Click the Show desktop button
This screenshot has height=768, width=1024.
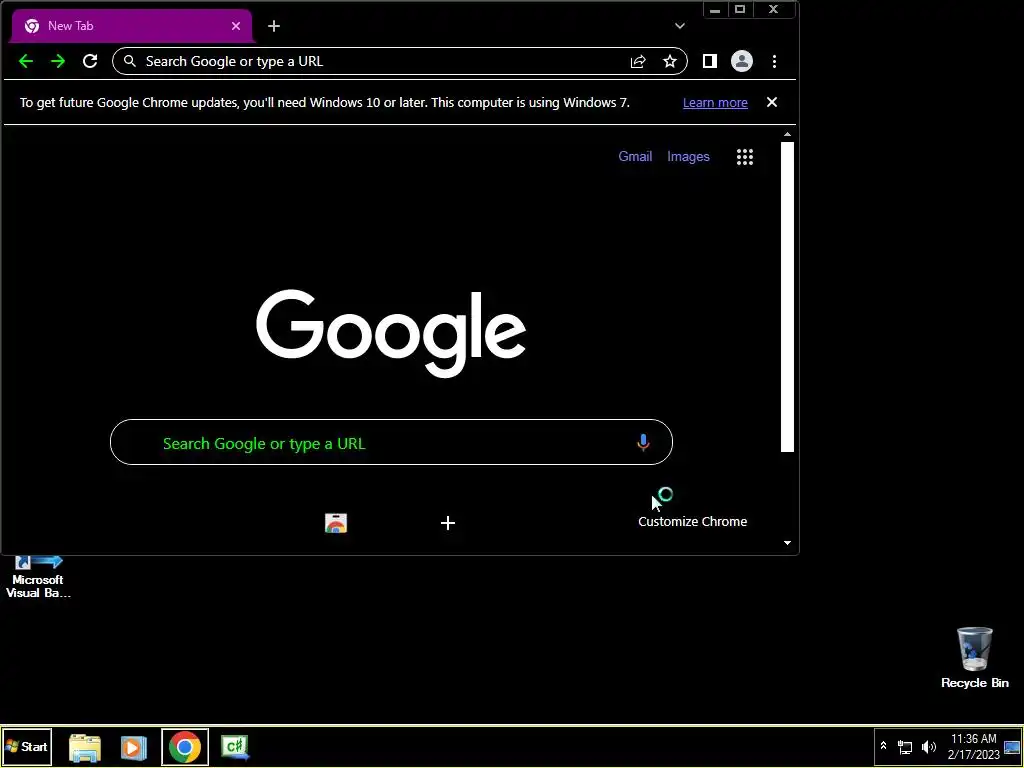click(x=1012, y=747)
